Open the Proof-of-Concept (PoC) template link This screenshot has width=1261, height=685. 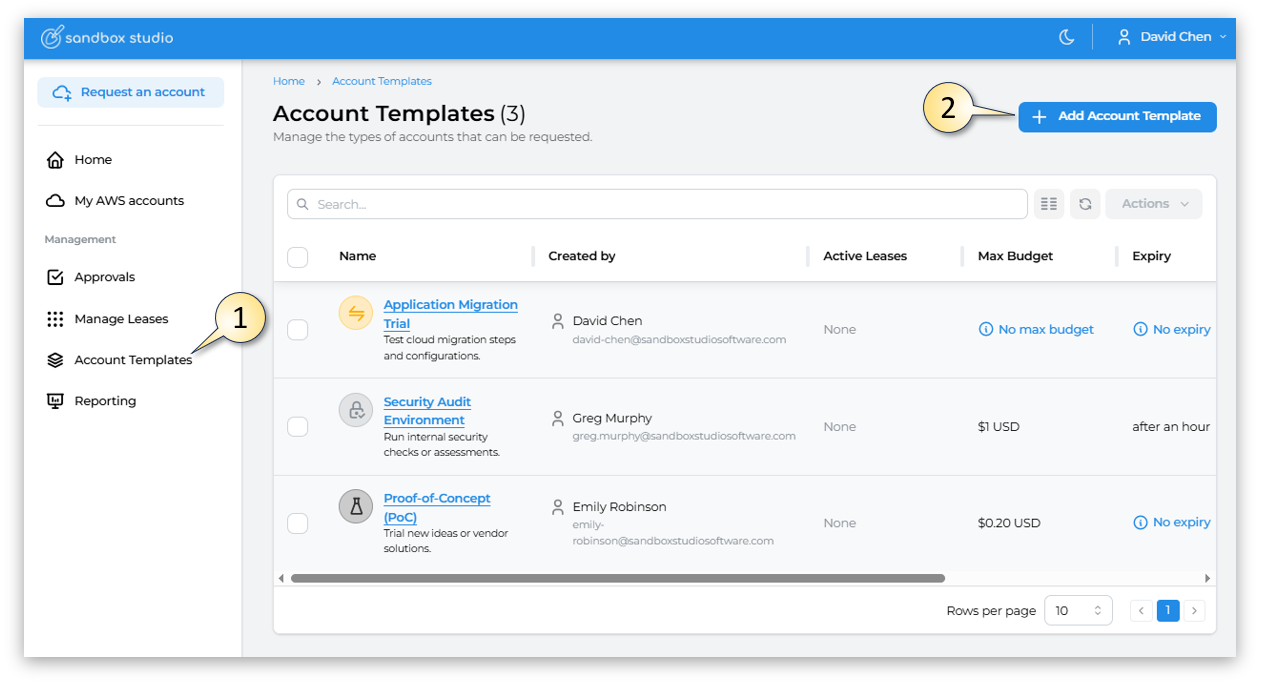click(x=436, y=499)
